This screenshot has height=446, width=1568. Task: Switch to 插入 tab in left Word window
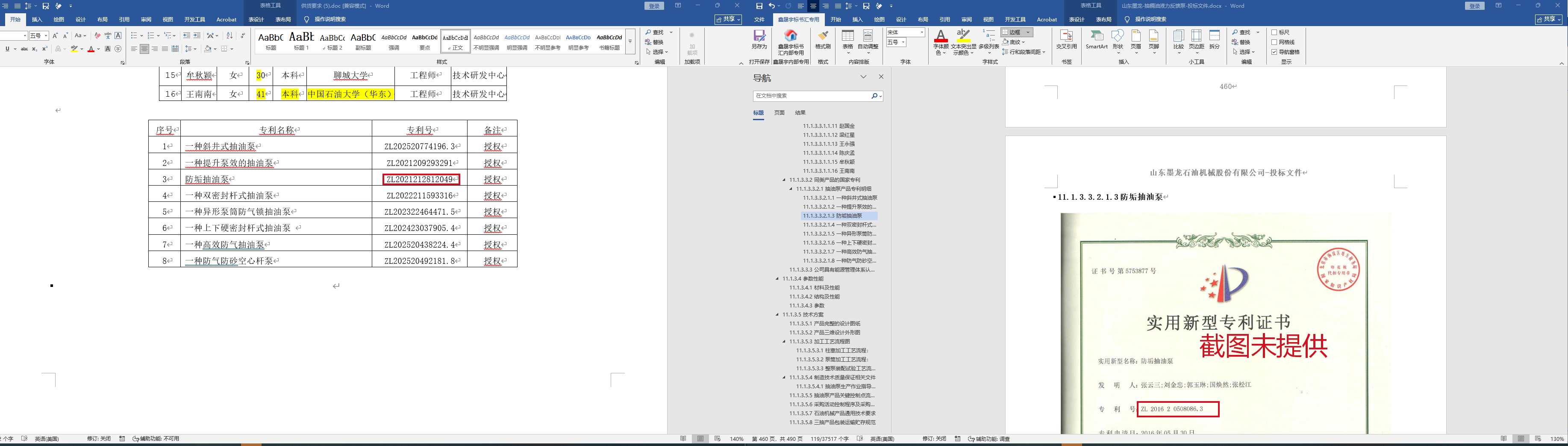tap(36, 20)
